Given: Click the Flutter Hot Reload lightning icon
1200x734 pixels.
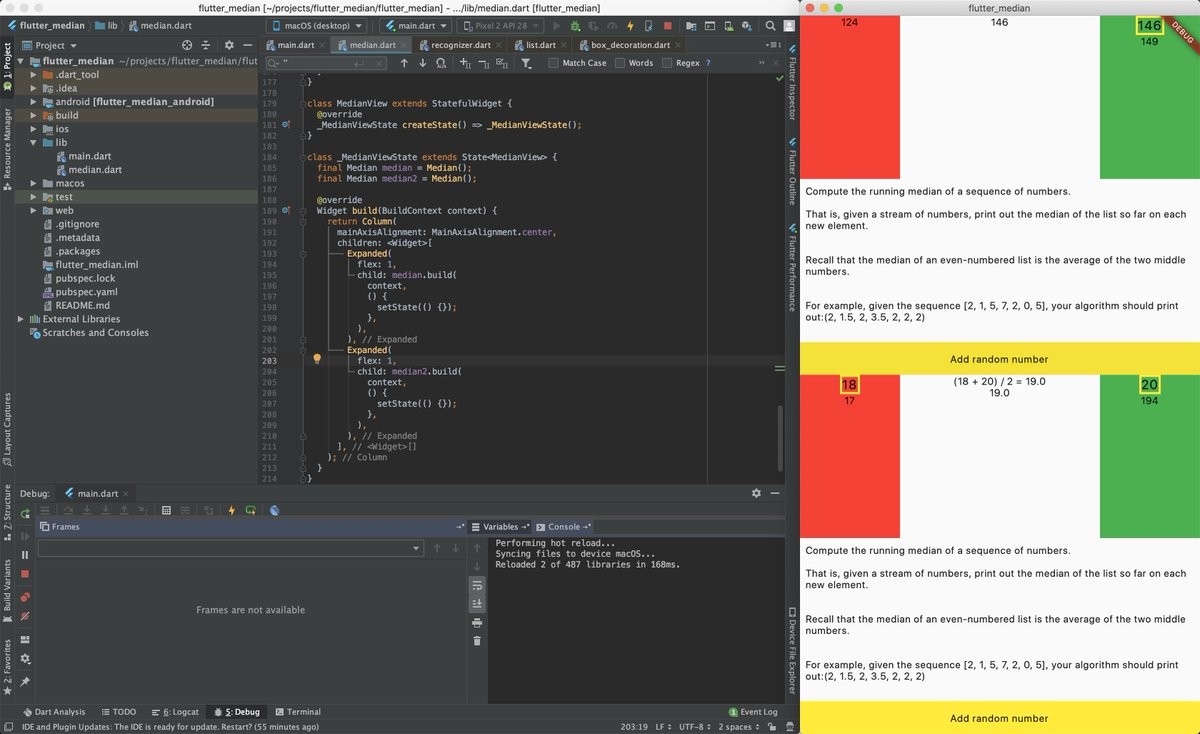Looking at the screenshot, I should (x=629, y=25).
